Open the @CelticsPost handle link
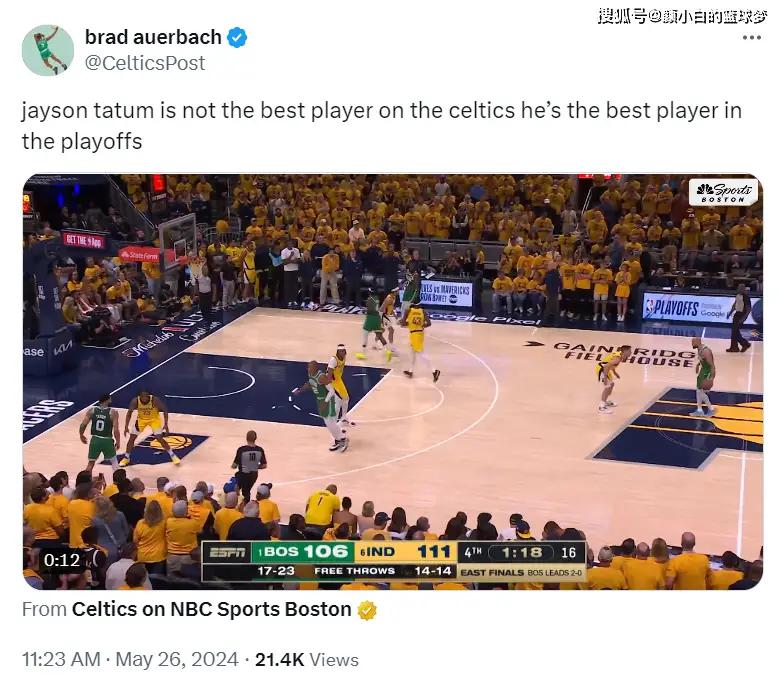Screen dimensions: 782x691 coord(145,63)
